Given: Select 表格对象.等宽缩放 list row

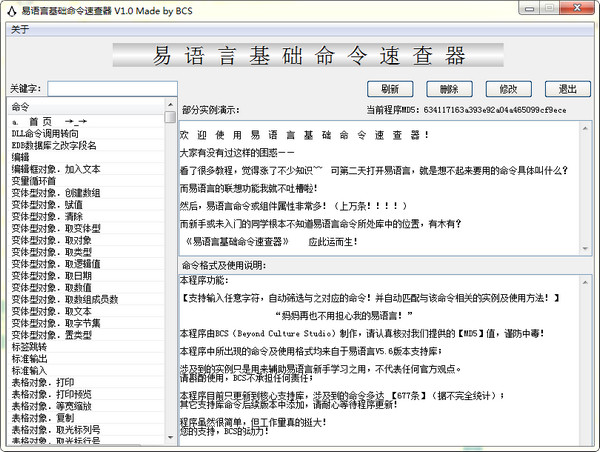Looking at the screenshot, I should point(86,406).
